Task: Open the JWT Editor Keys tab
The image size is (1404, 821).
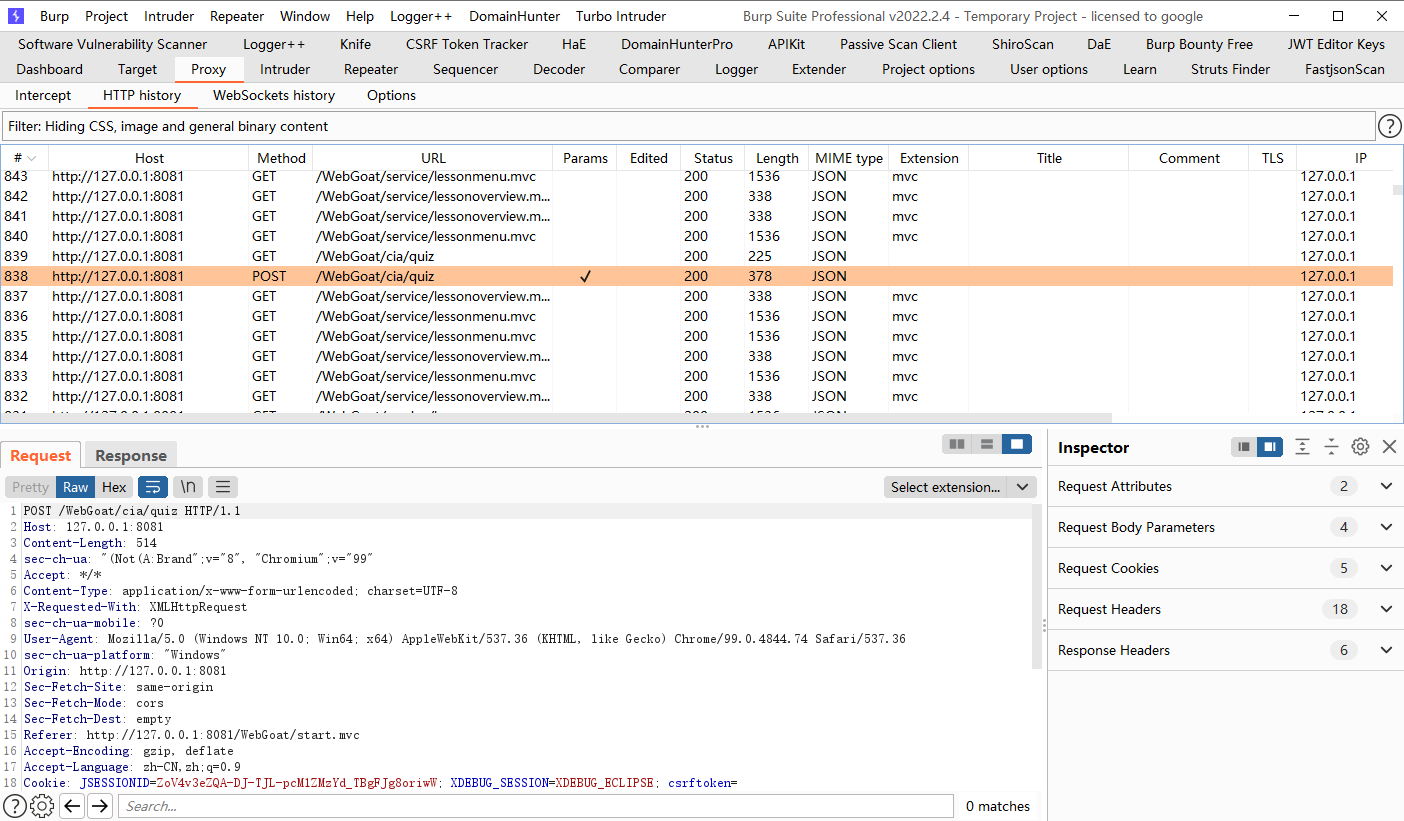Action: click(1336, 44)
